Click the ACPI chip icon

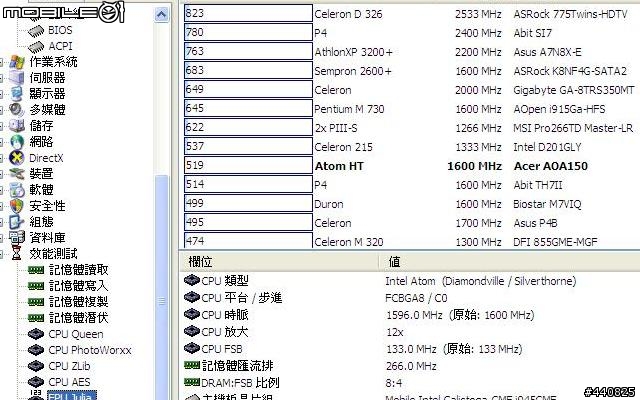(36, 47)
